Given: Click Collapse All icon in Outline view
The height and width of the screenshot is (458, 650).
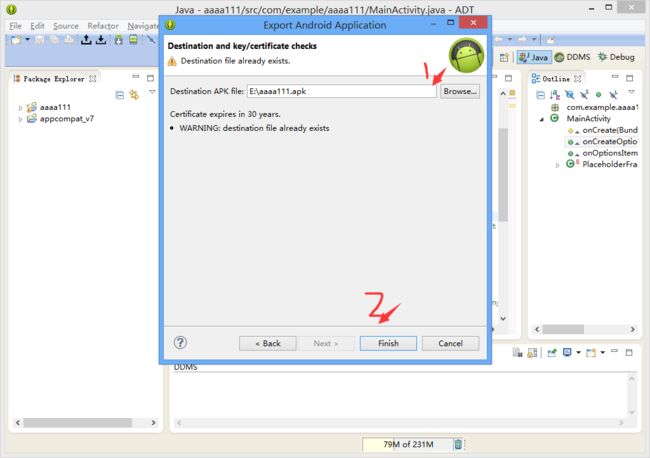Looking at the screenshot, I should (x=541, y=94).
